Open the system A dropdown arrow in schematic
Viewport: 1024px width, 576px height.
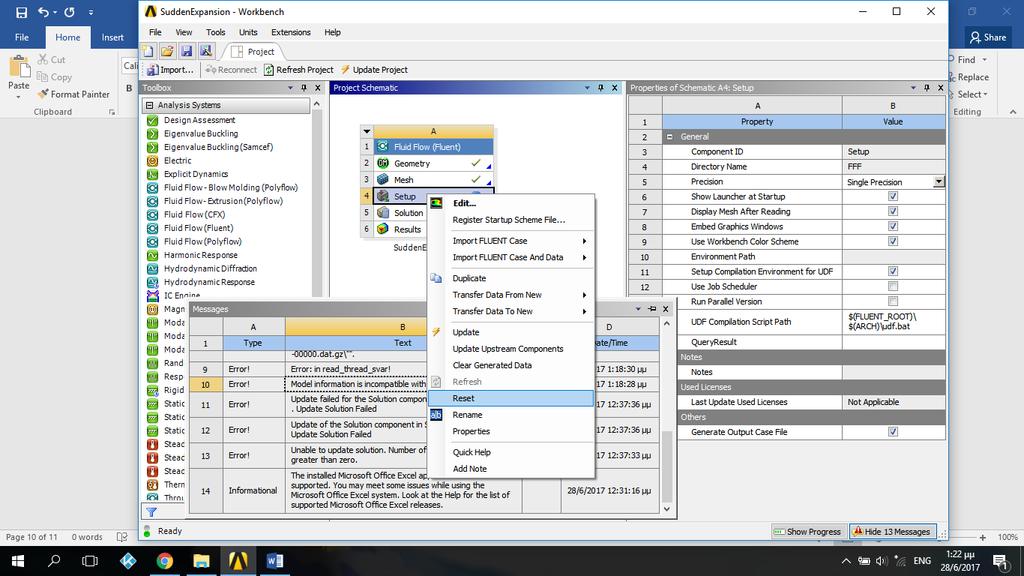(x=366, y=131)
